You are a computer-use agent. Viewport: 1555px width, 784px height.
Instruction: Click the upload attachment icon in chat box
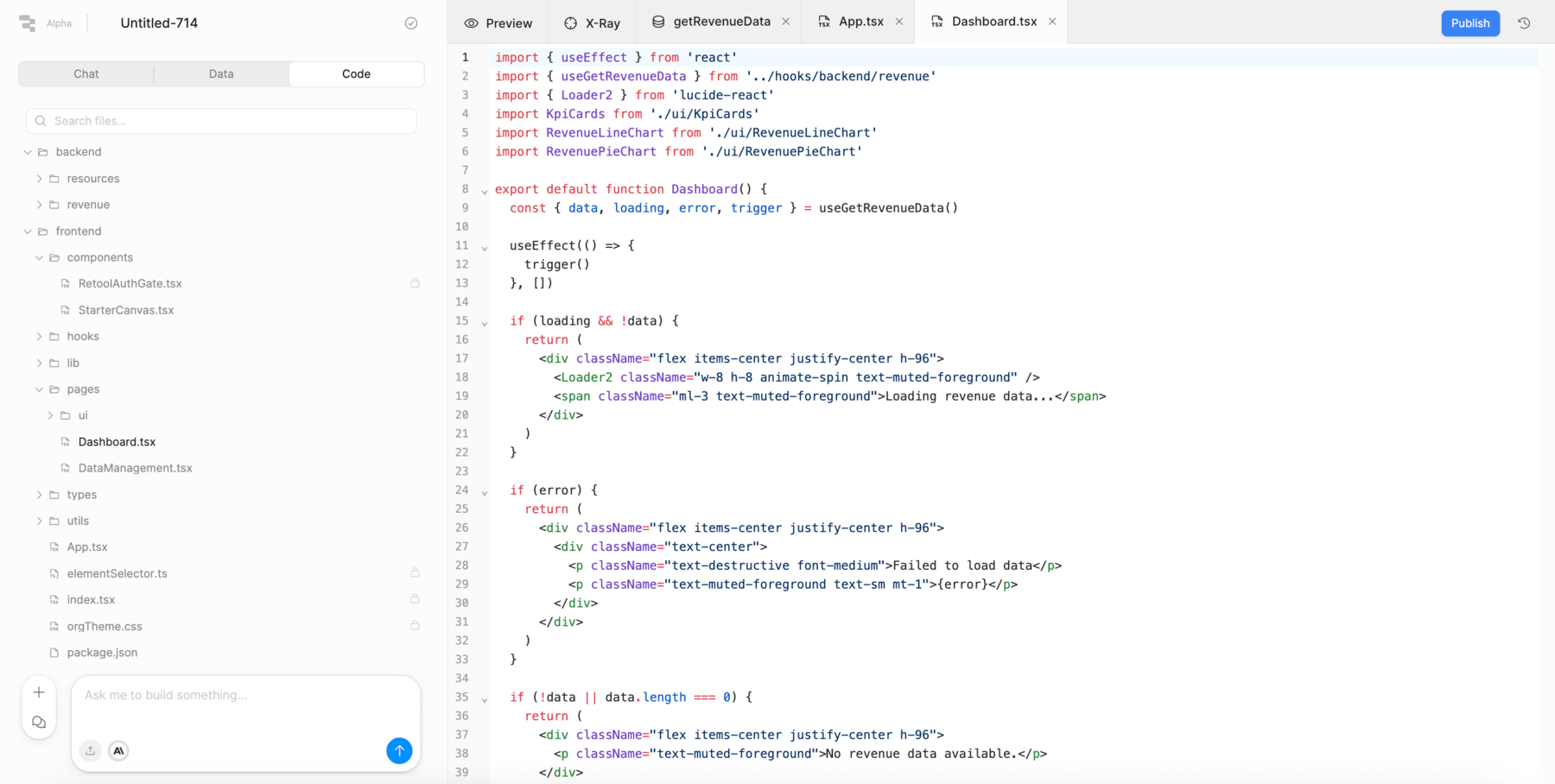tap(91, 750)
